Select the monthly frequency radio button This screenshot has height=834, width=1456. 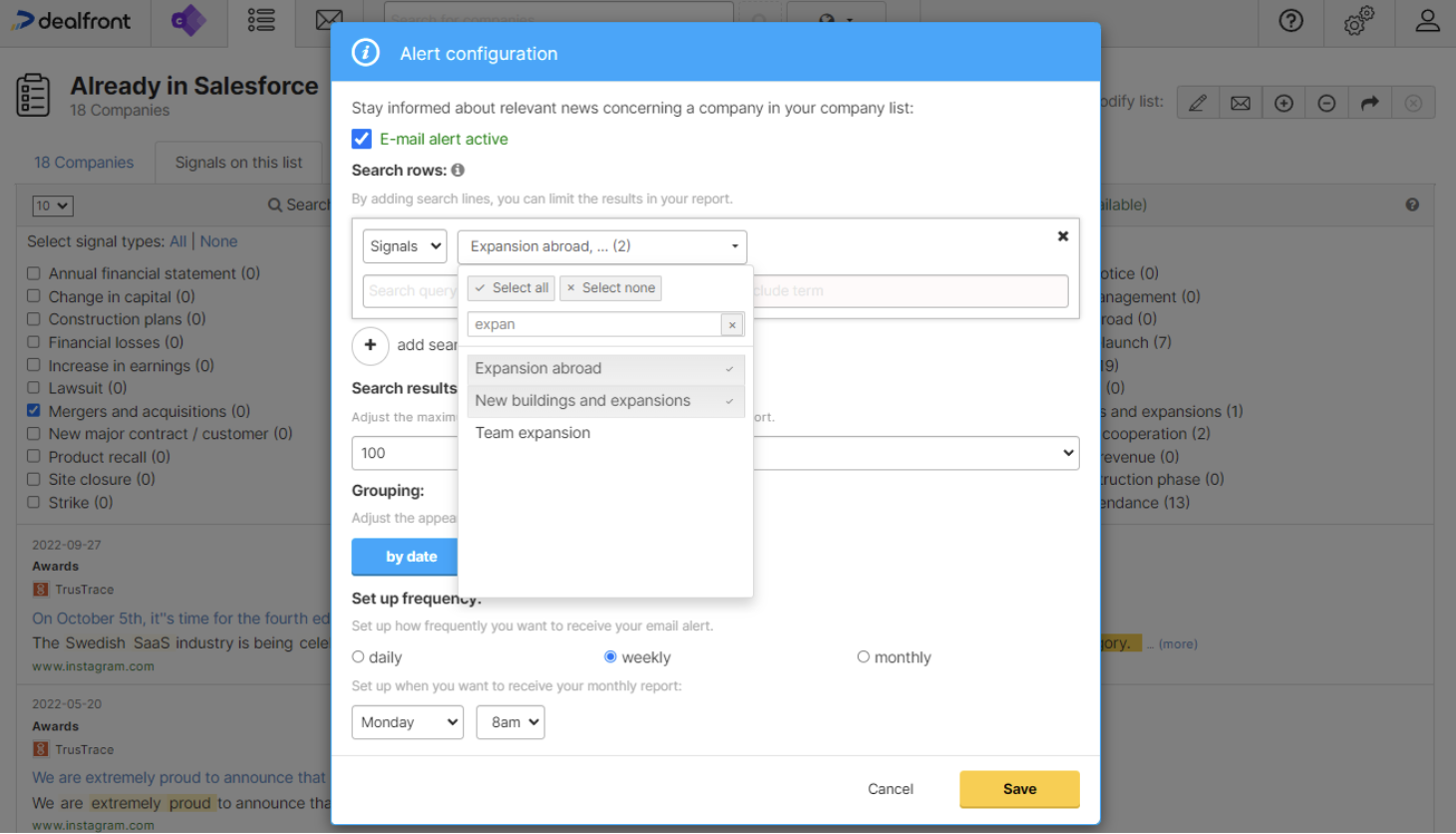pyautogui.click(x=863, y=656)
